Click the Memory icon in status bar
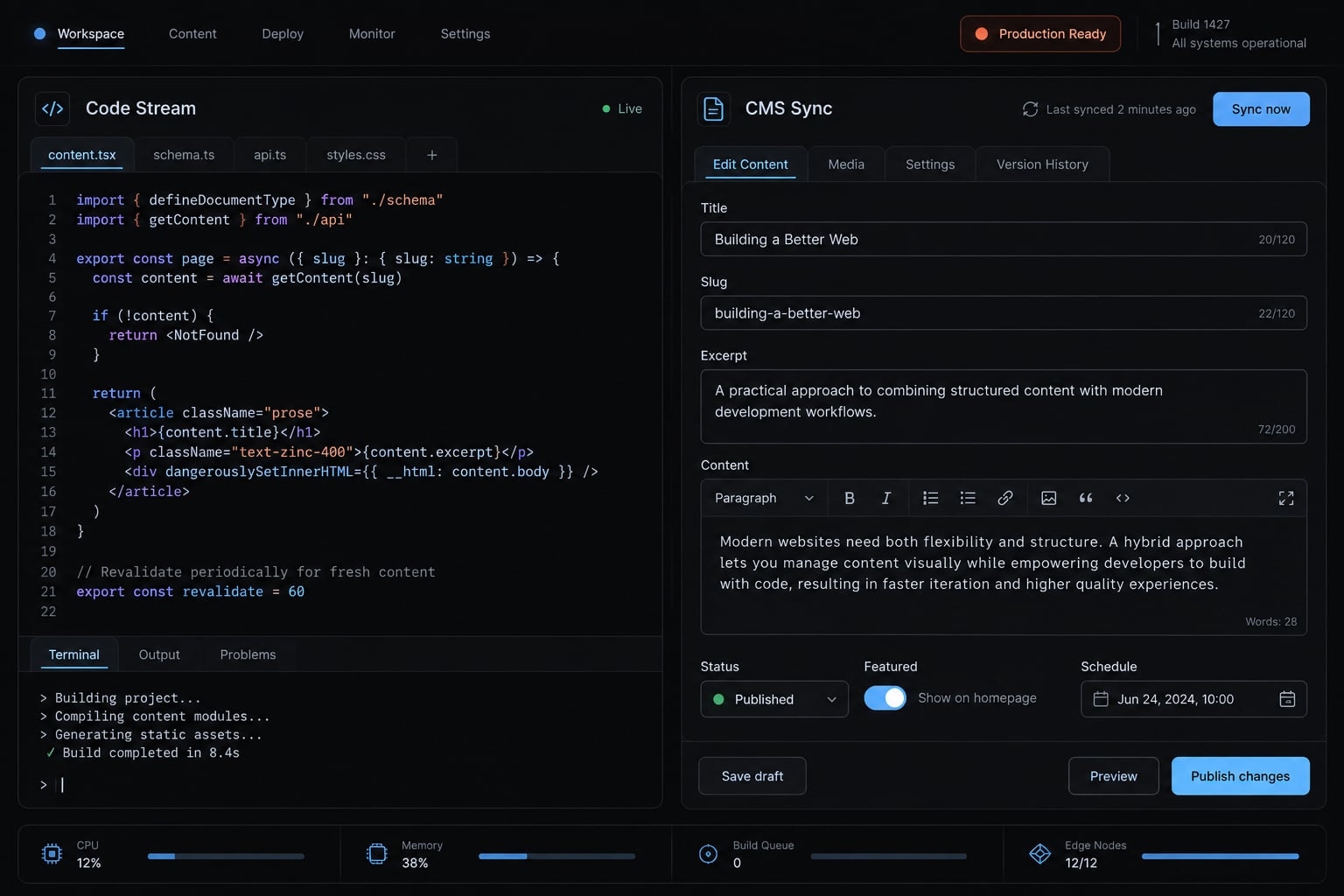 point(377,854)
